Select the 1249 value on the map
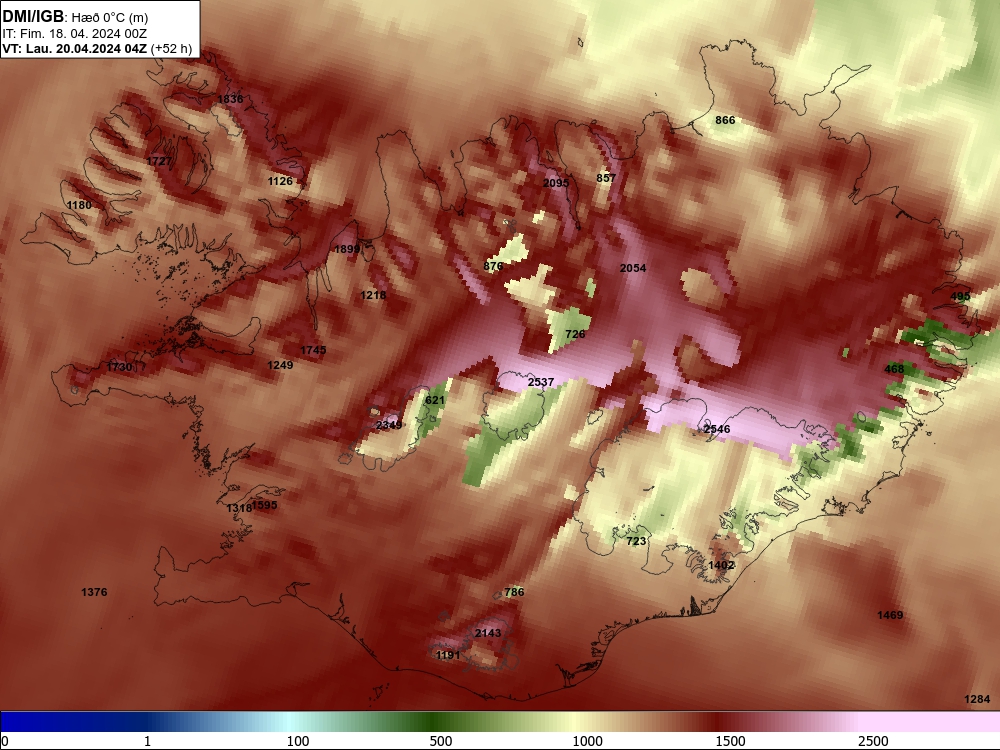This screenshot has width=1000, height=750. coord(280,365)
